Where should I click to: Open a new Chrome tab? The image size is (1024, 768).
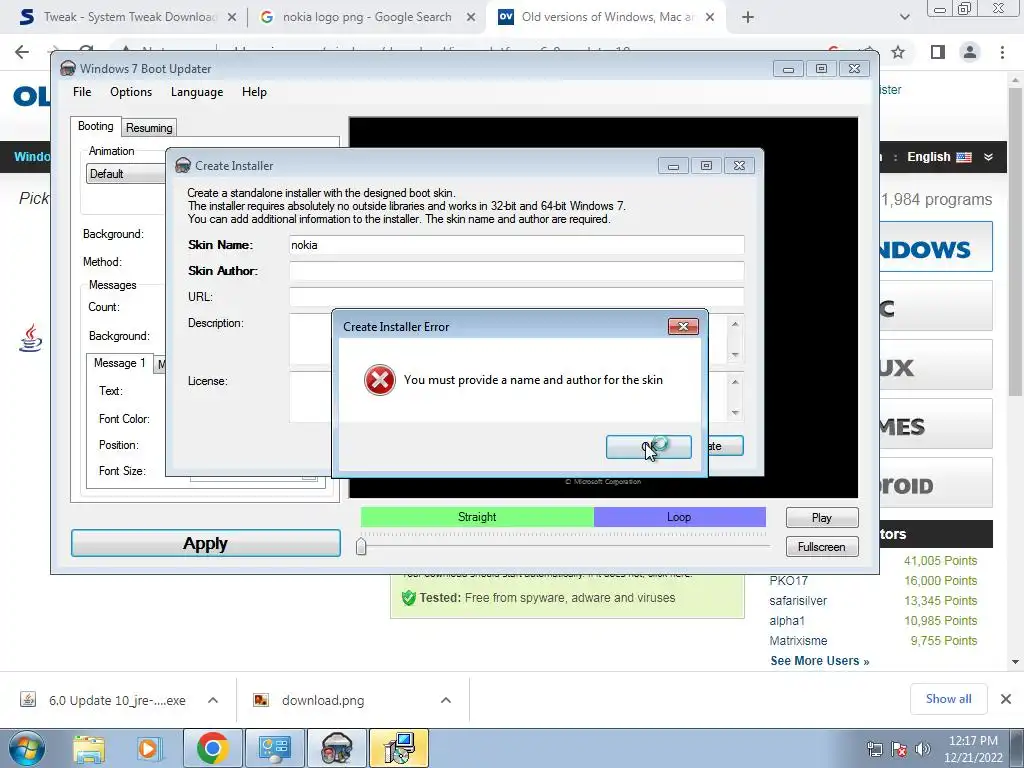[748, 18]
